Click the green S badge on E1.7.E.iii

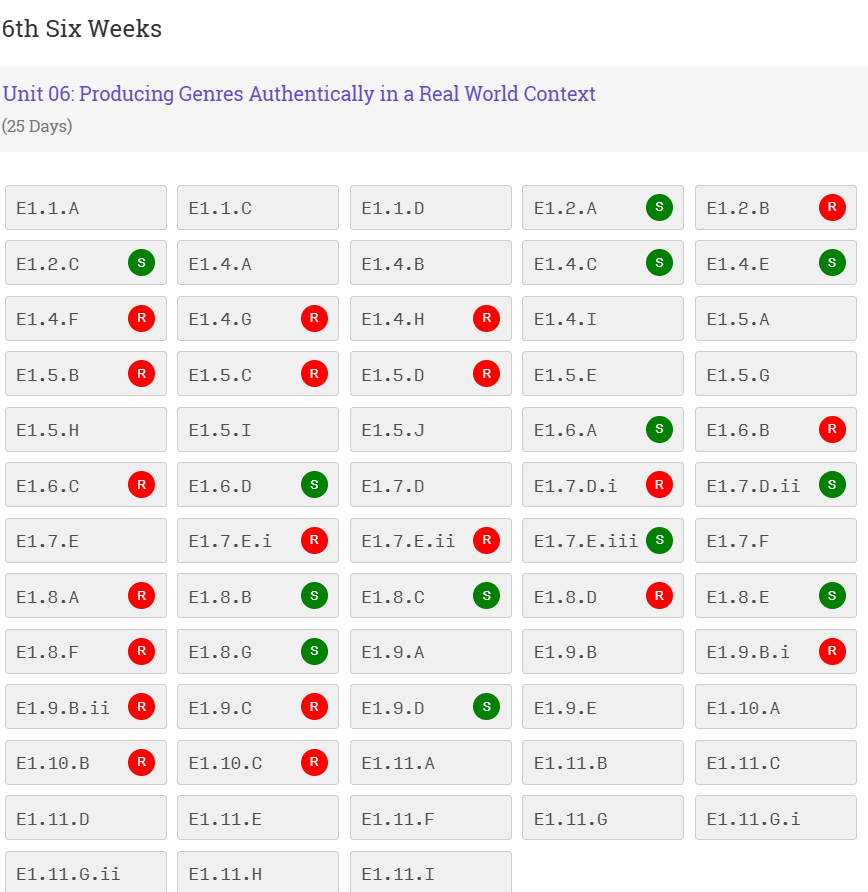[659, 540]
